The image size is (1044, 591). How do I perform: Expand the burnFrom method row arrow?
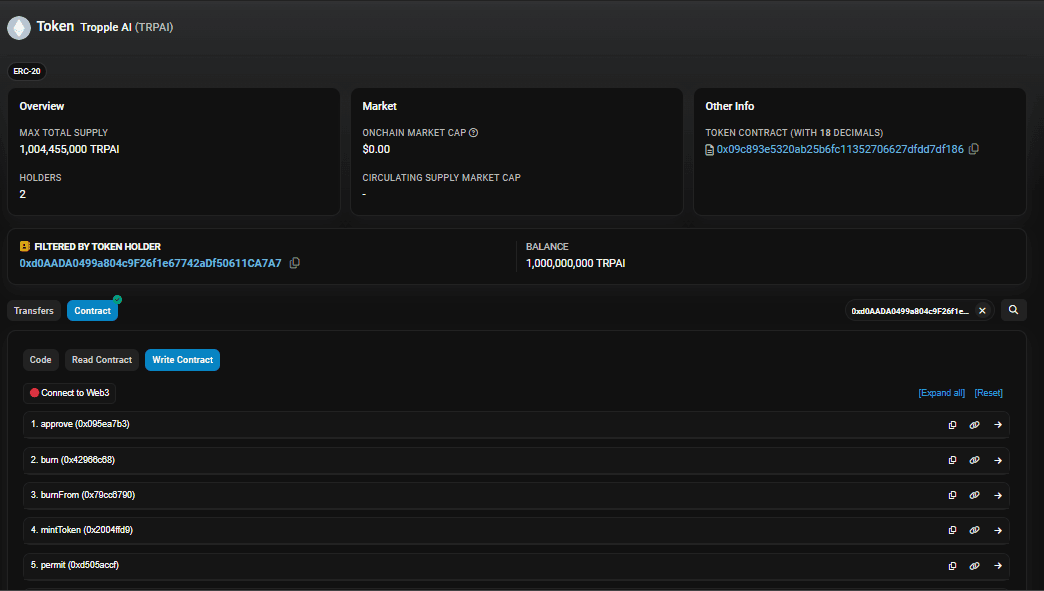click(x=998, y=495)
